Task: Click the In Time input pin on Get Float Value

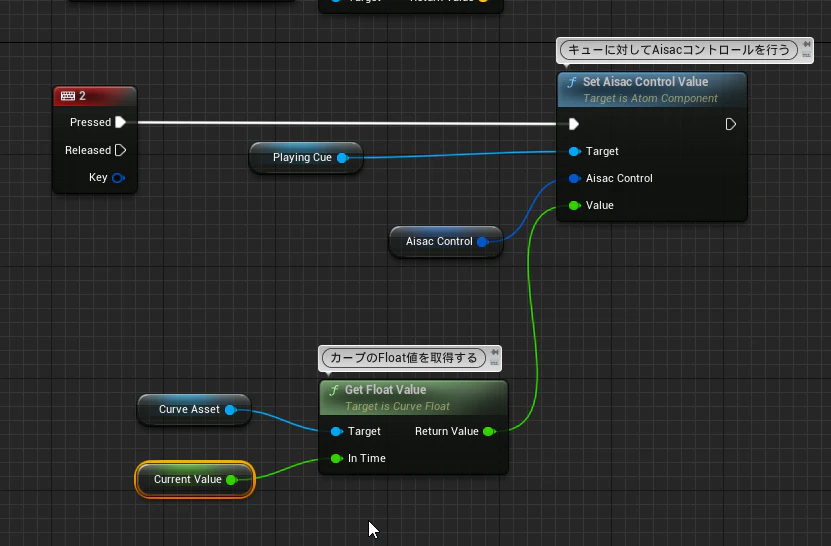Action: (x=337, y=459)
